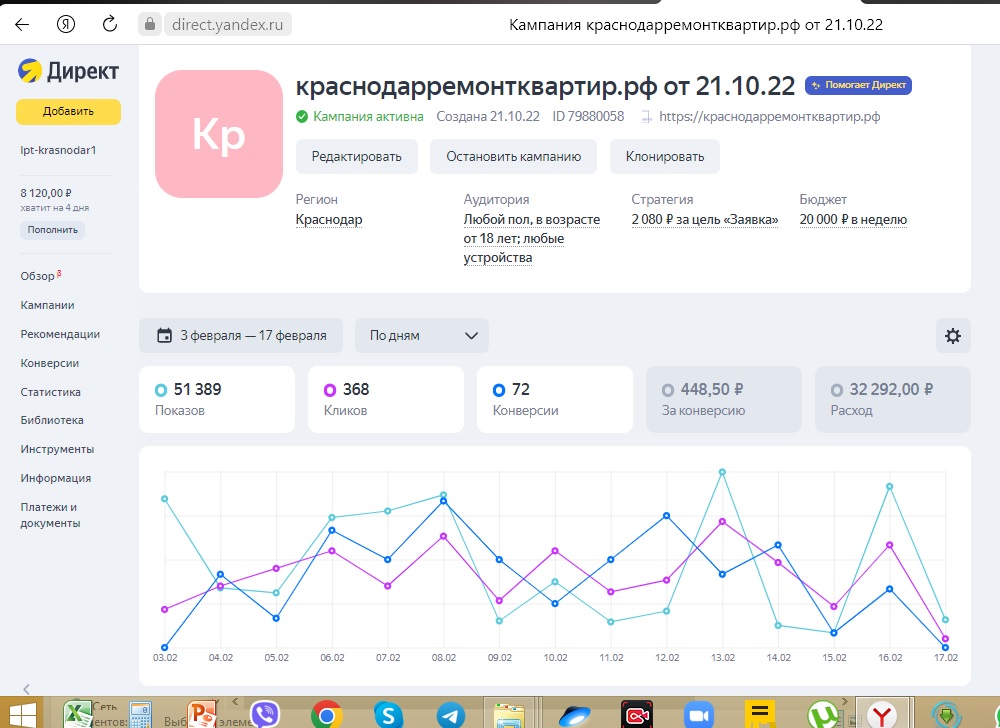Click the Yandex Direct logo

68,72
